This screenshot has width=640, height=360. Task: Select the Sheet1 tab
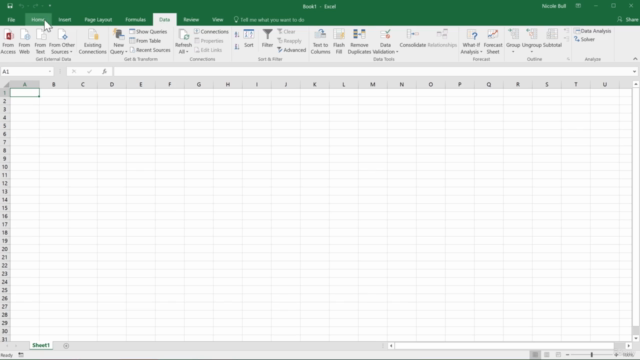click(41, 345)
